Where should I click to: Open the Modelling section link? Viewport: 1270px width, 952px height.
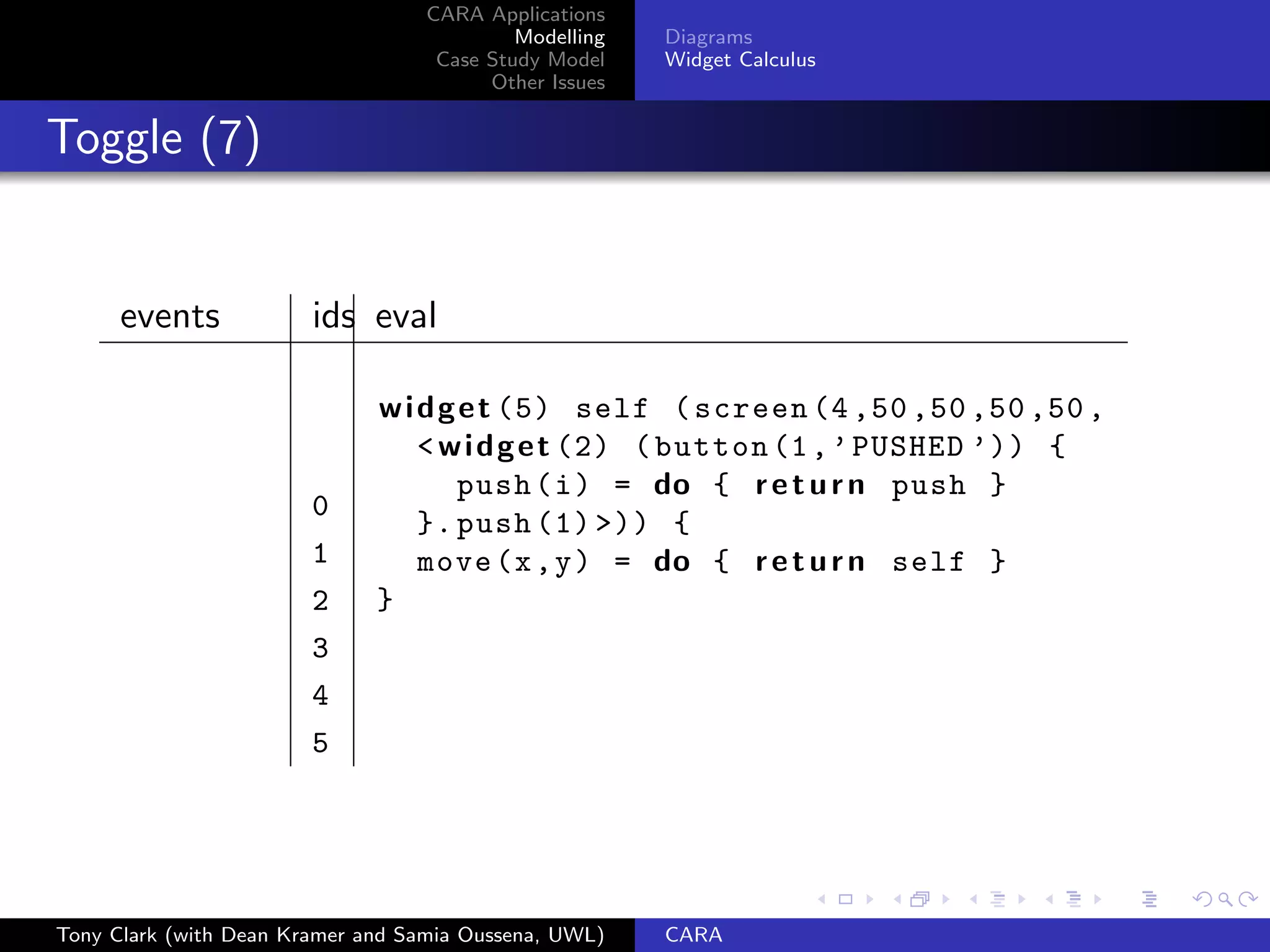tap(559, 37)
